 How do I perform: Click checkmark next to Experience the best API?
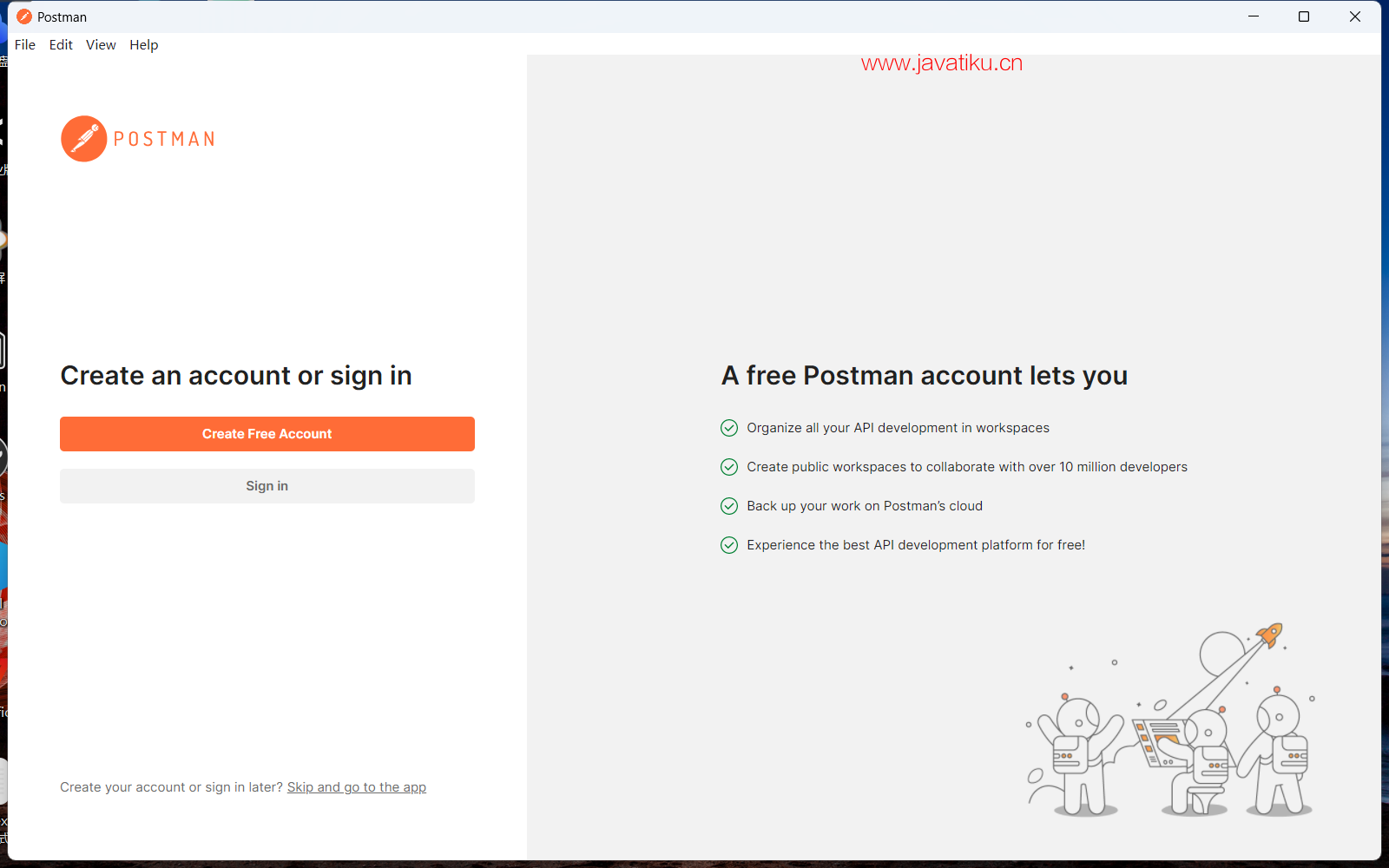[x=729, y=545]
